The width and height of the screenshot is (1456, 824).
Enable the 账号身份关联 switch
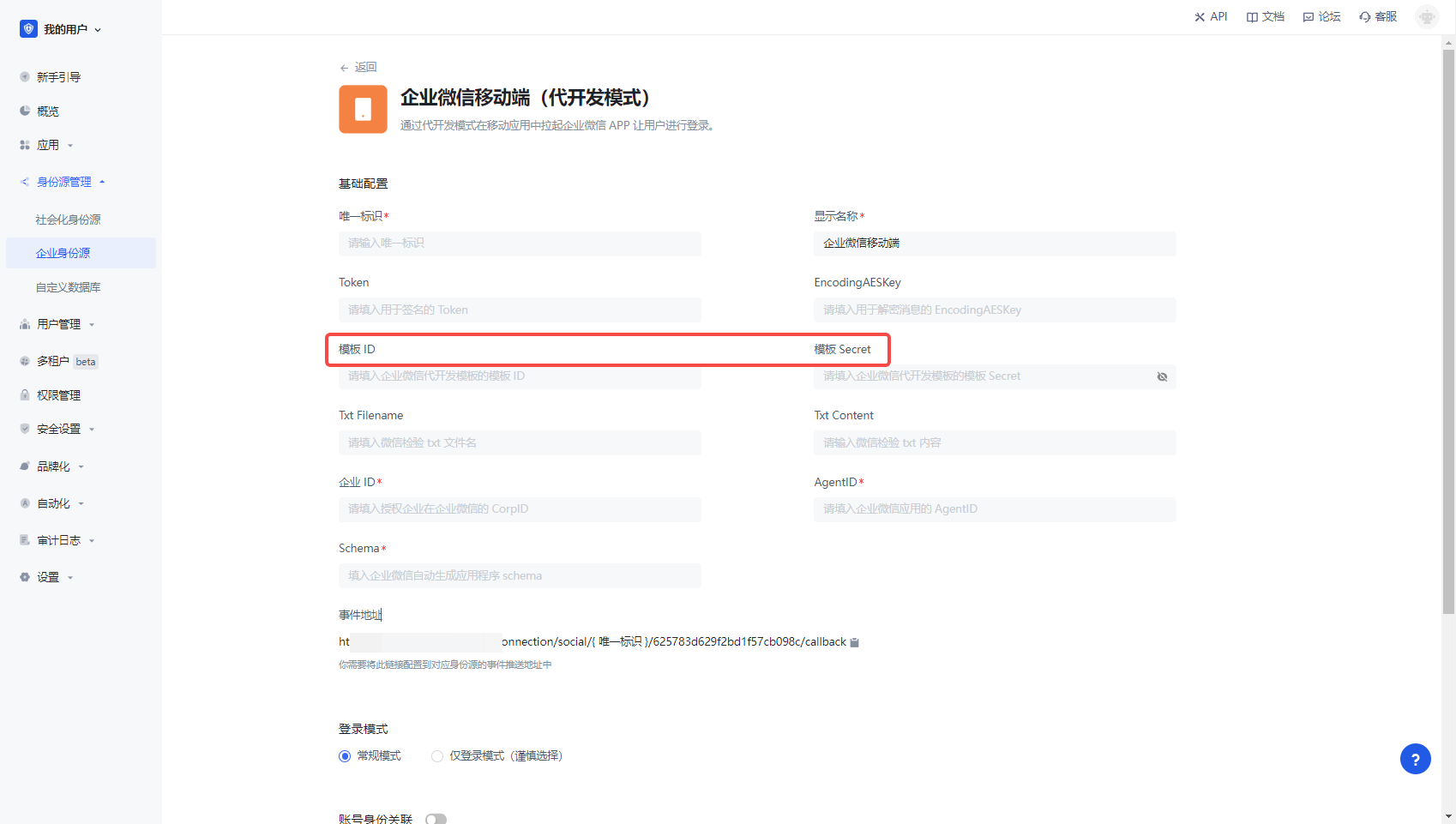436,819
